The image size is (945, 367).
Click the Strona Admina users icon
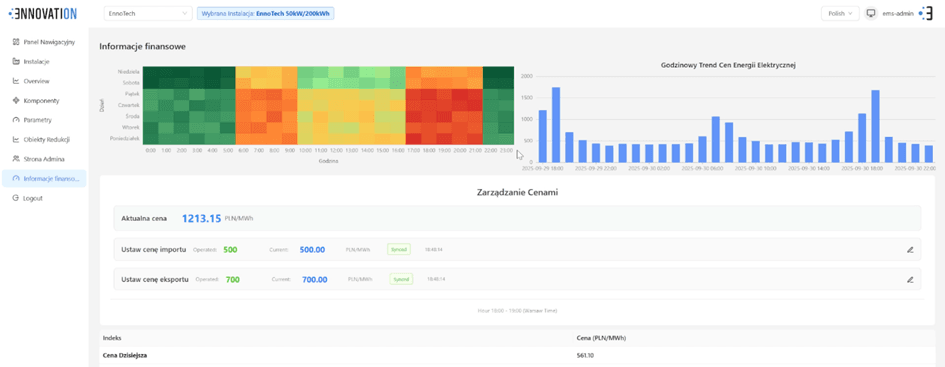pos(16,159)
